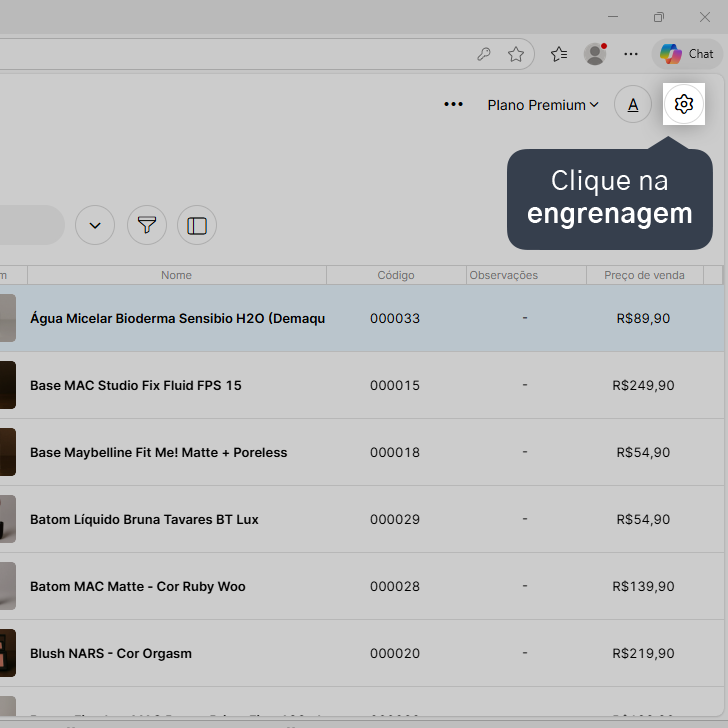Open the Copilot Chat button

687,54
